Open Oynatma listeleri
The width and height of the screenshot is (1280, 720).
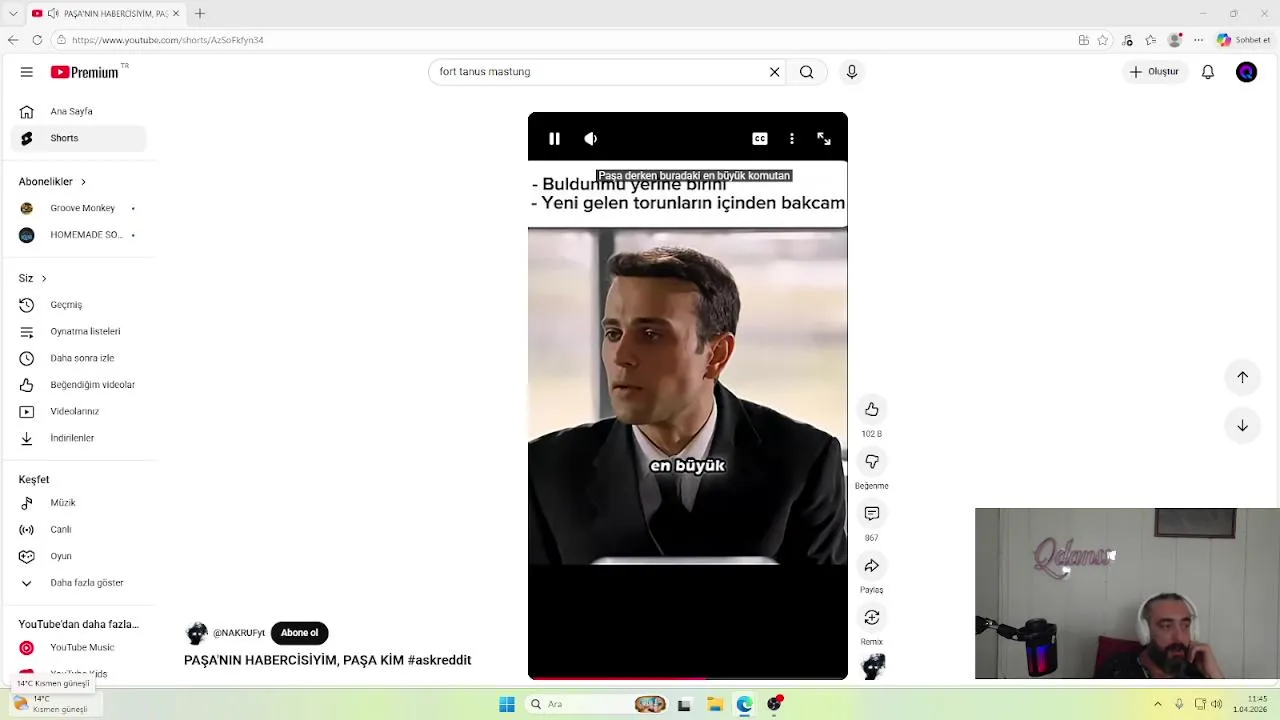click(x=78, y=331)
